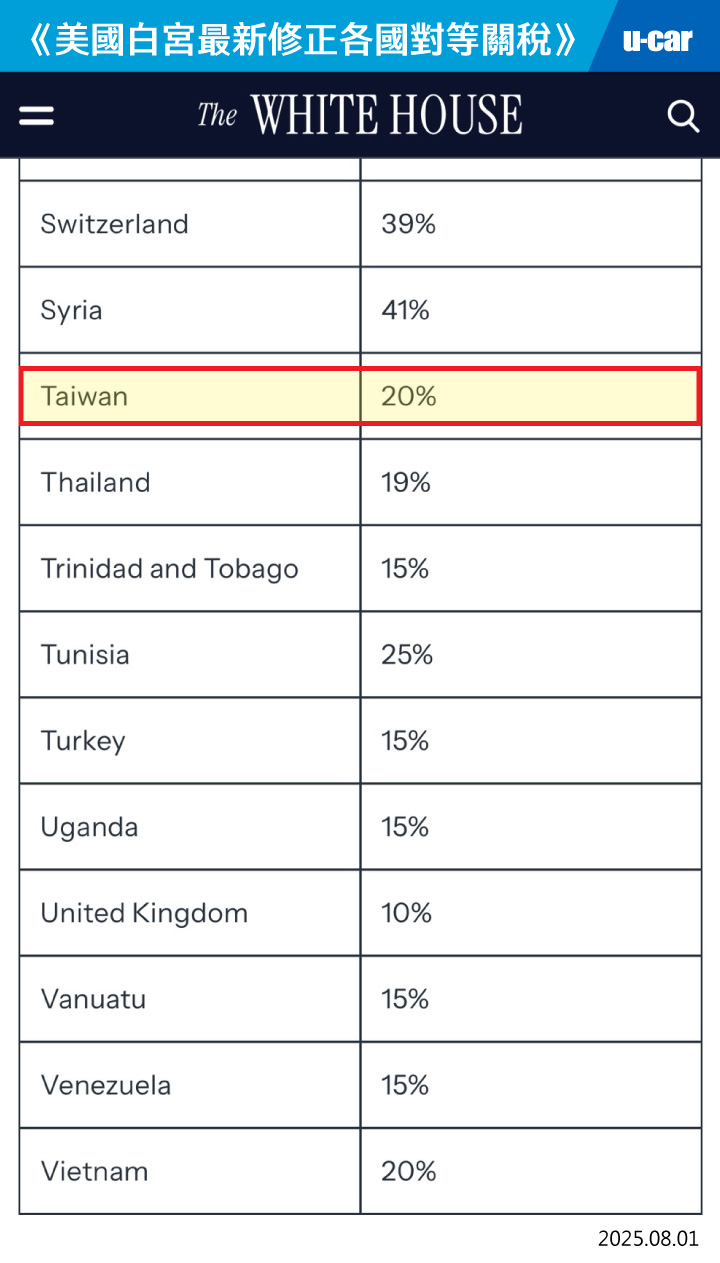Click The White House logo

(x=359, y=115)
